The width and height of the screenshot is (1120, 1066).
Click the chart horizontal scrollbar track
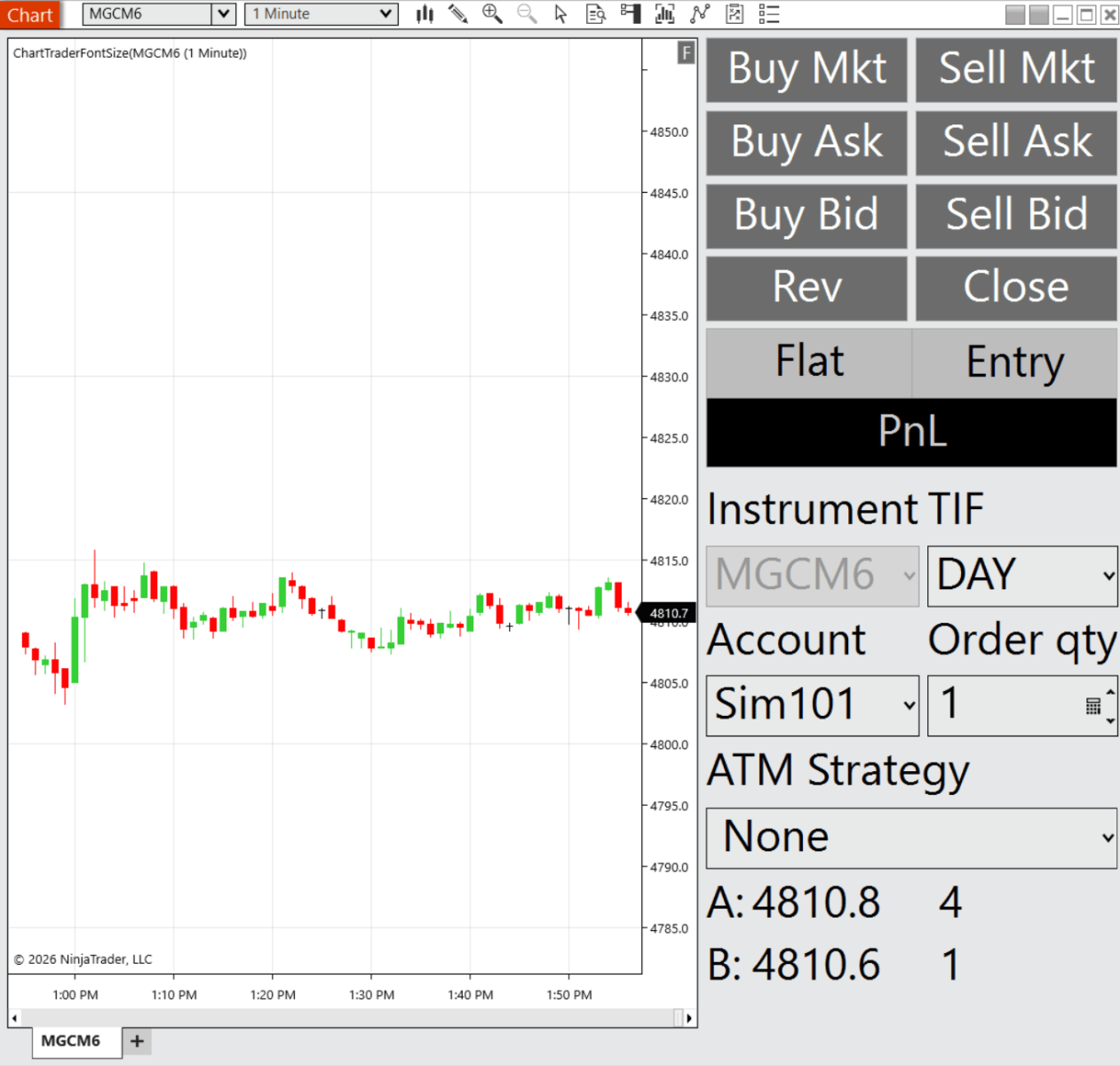(x=346, y=1018)
